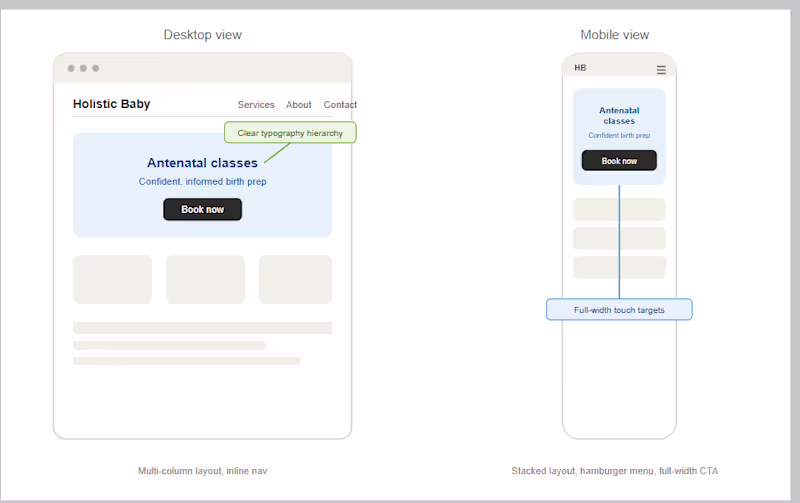Click 'Stacked layout, hamburger menu, full-width CTA' caption
800x503 pixels.
pos(615,471)
